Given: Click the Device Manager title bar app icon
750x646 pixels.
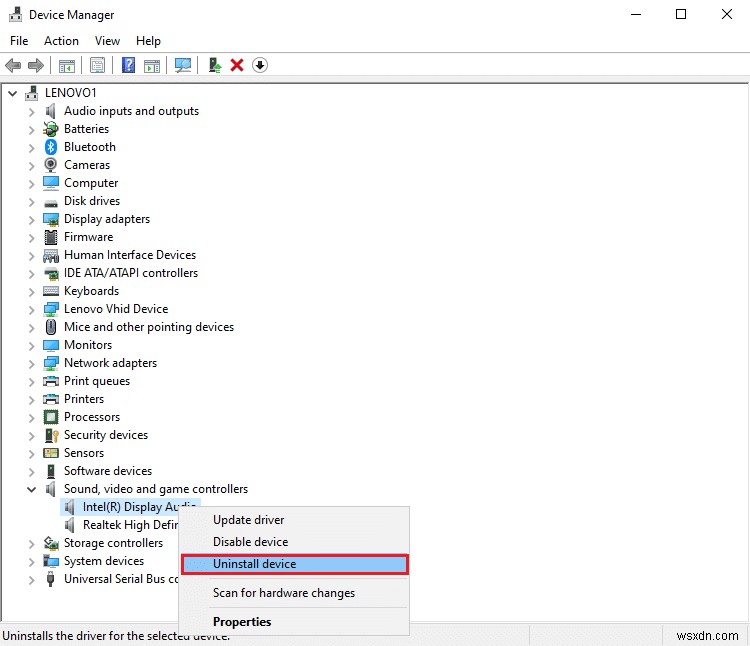Looking at the screenshot, I should coord(15,14).
